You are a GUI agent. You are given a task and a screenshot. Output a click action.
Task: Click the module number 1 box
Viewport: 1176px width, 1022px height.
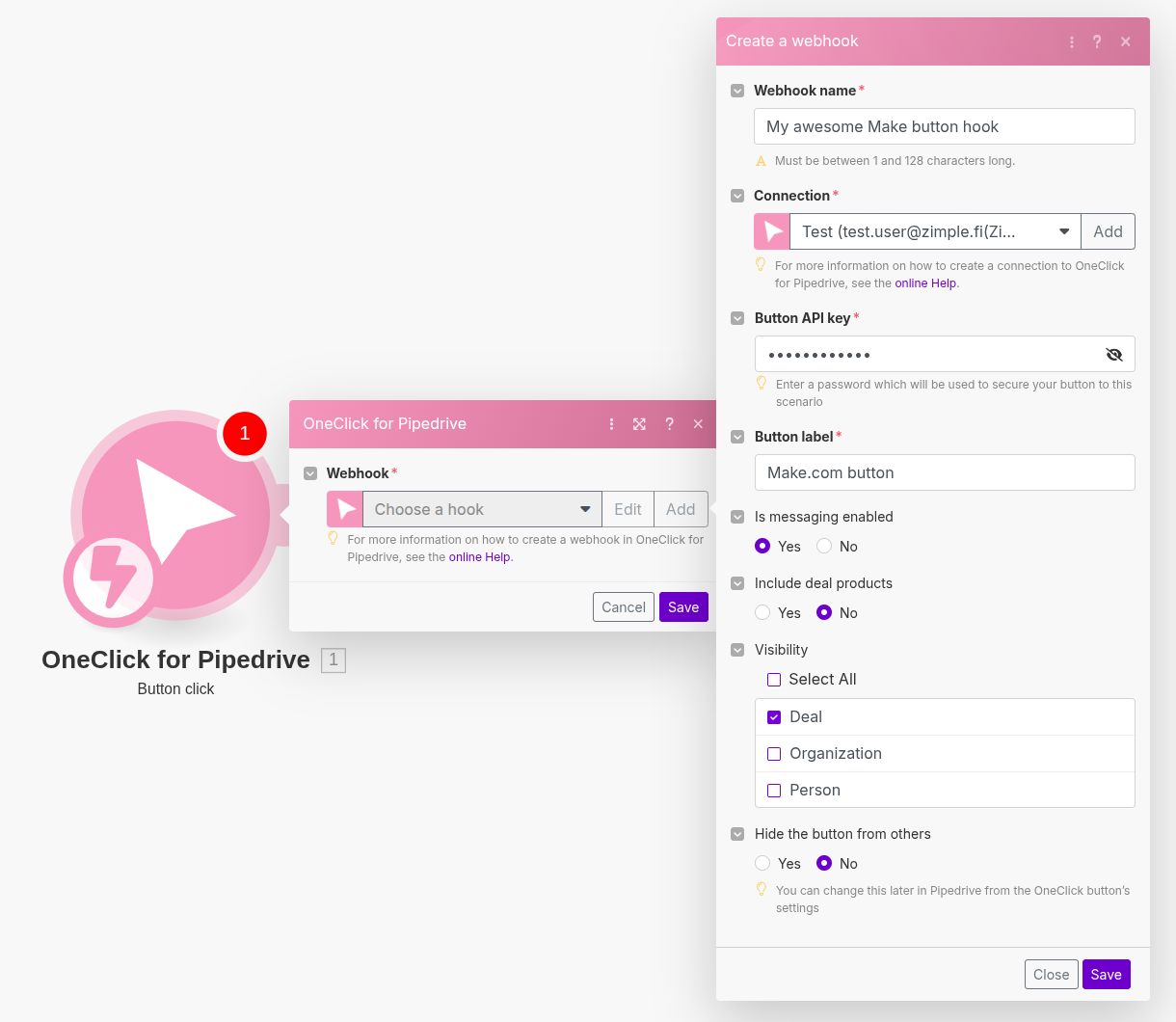tap(334, 660)
